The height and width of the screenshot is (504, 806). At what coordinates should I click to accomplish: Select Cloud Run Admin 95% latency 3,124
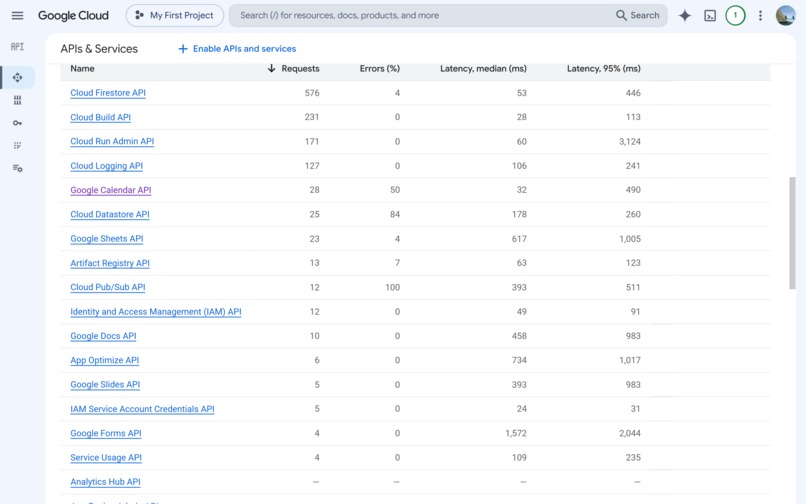tap(630, 141)
